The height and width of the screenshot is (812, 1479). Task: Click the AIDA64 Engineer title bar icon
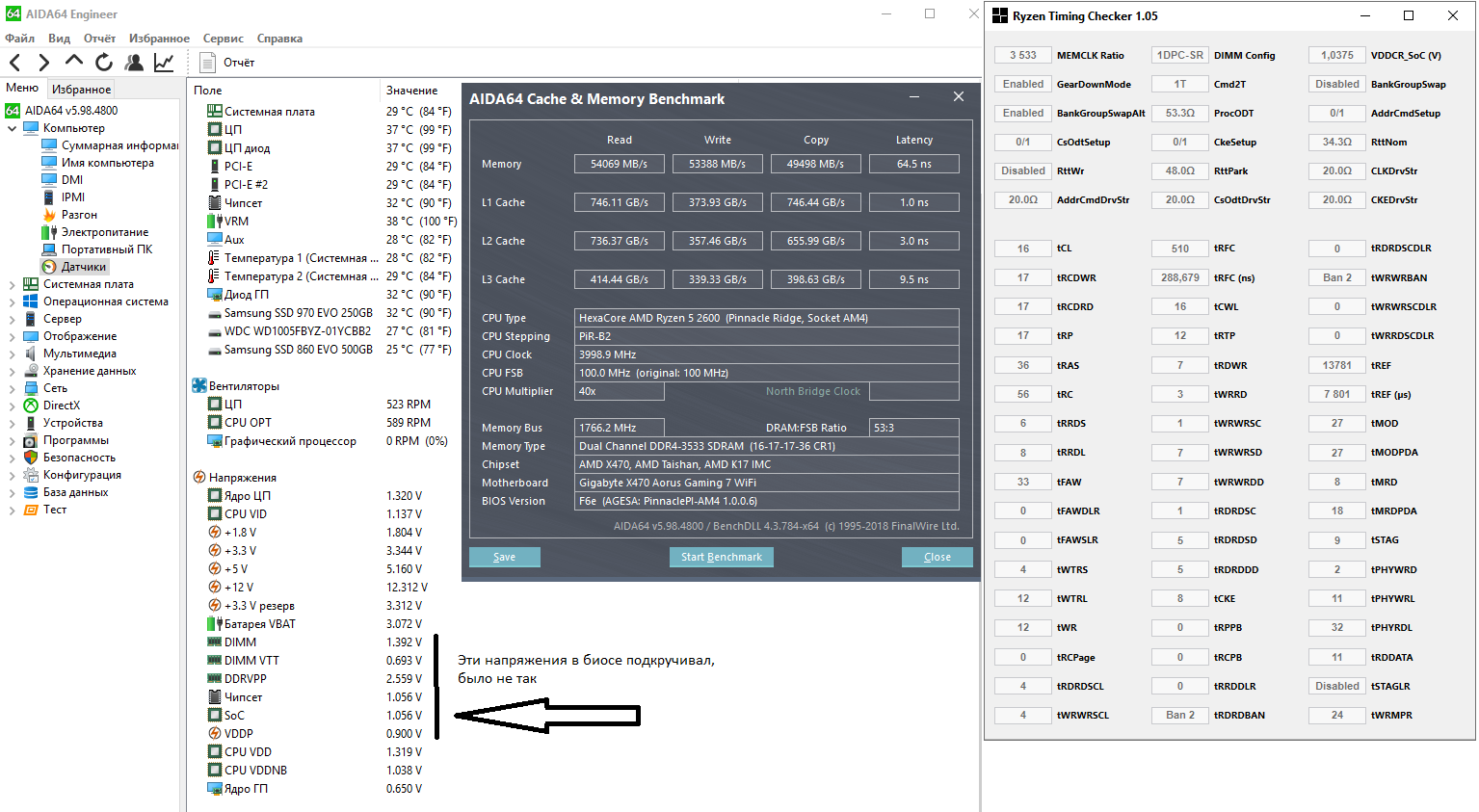[13, 14]
